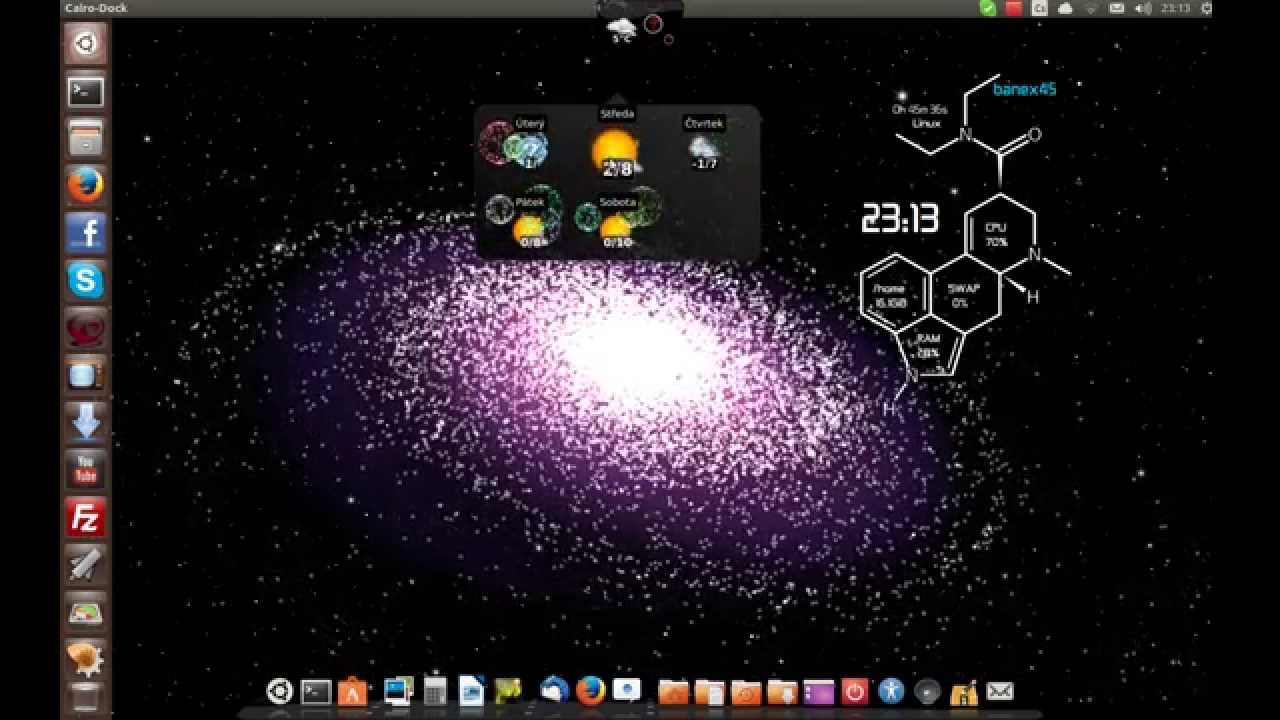Click the clock showing 23:13 in panel
Screen dimensions: 1280x720
pos(1176,8)
